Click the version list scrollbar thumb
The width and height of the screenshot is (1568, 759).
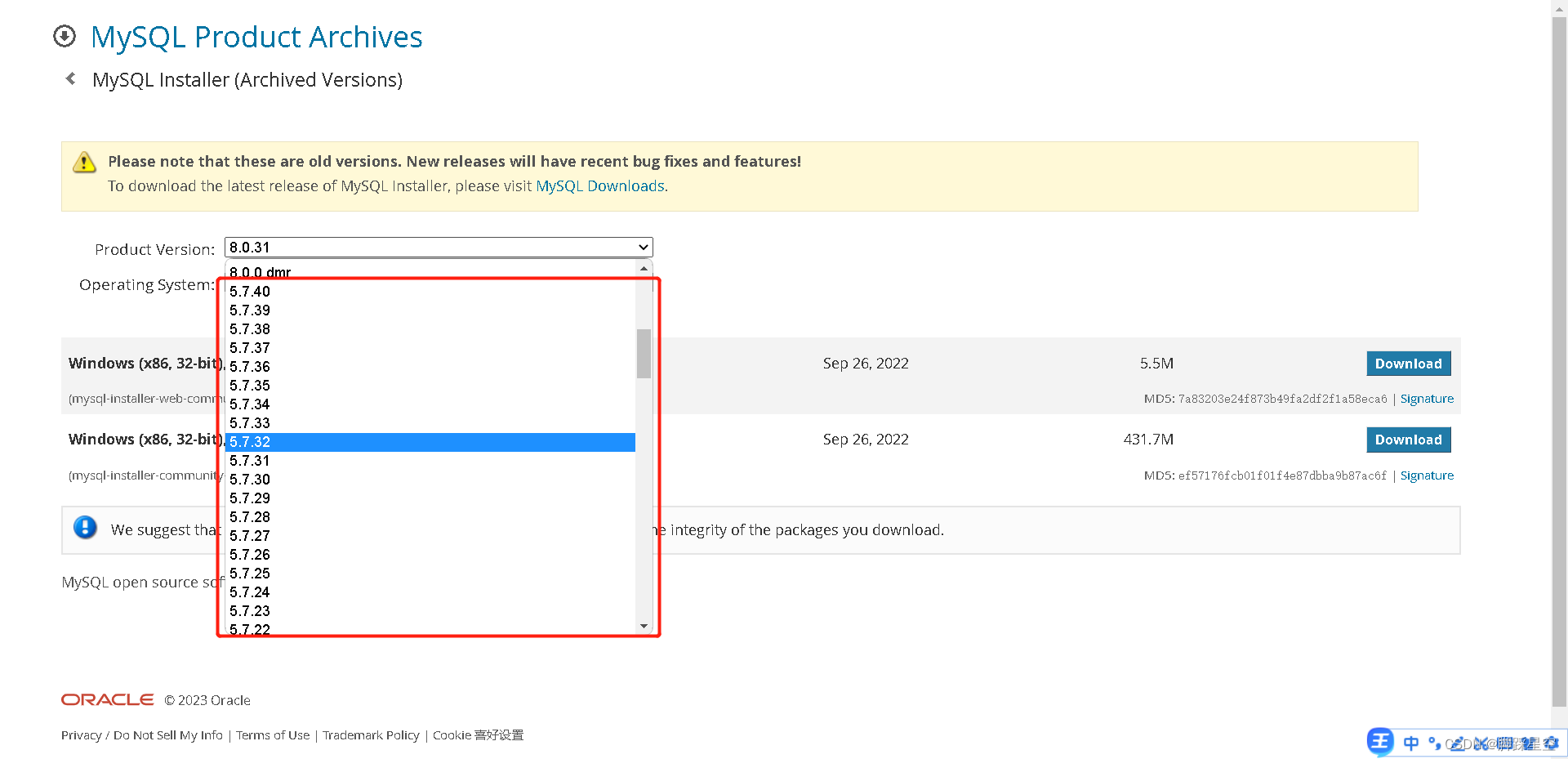point(644,353)
